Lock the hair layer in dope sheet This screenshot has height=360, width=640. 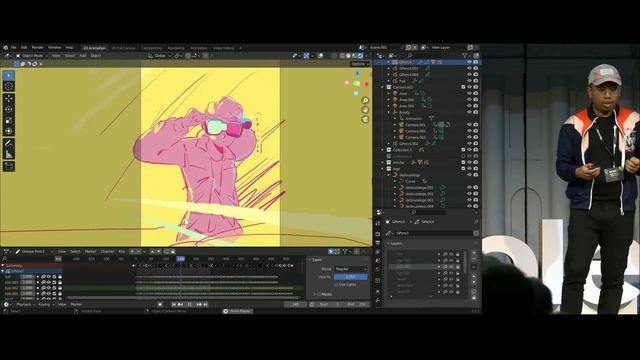(60, 277)
